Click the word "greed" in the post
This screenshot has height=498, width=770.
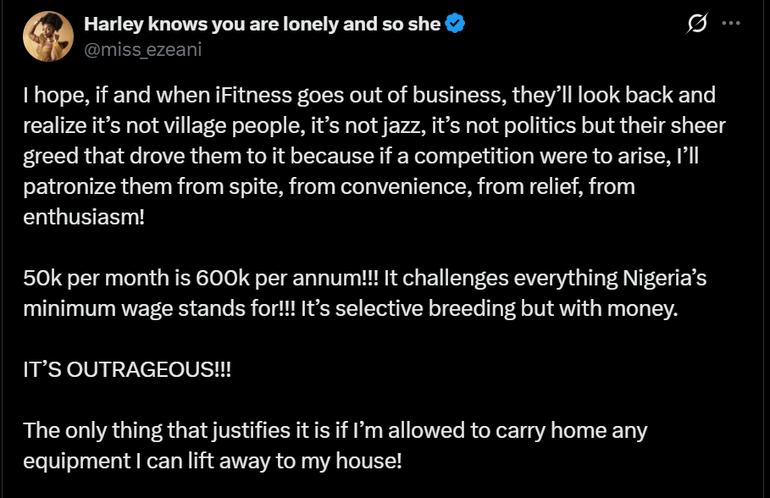pyautogui.click(x=48, y=155)
